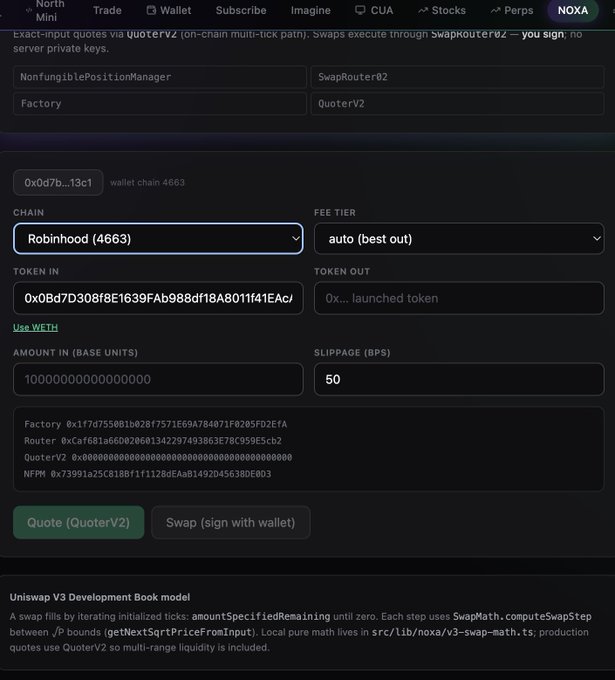
Task: Focus the Amount In base units field
Action: (158, 379)
